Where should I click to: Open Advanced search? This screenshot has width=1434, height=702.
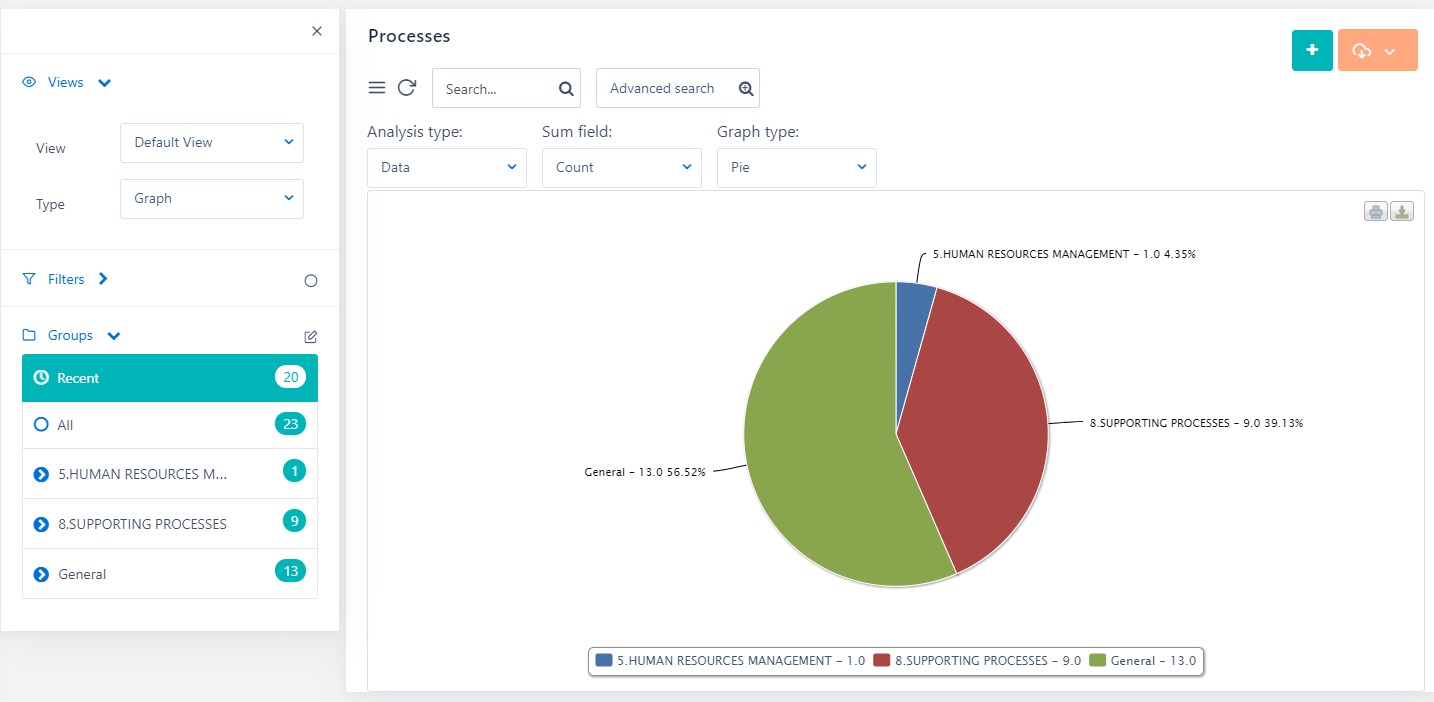[678, 88]
